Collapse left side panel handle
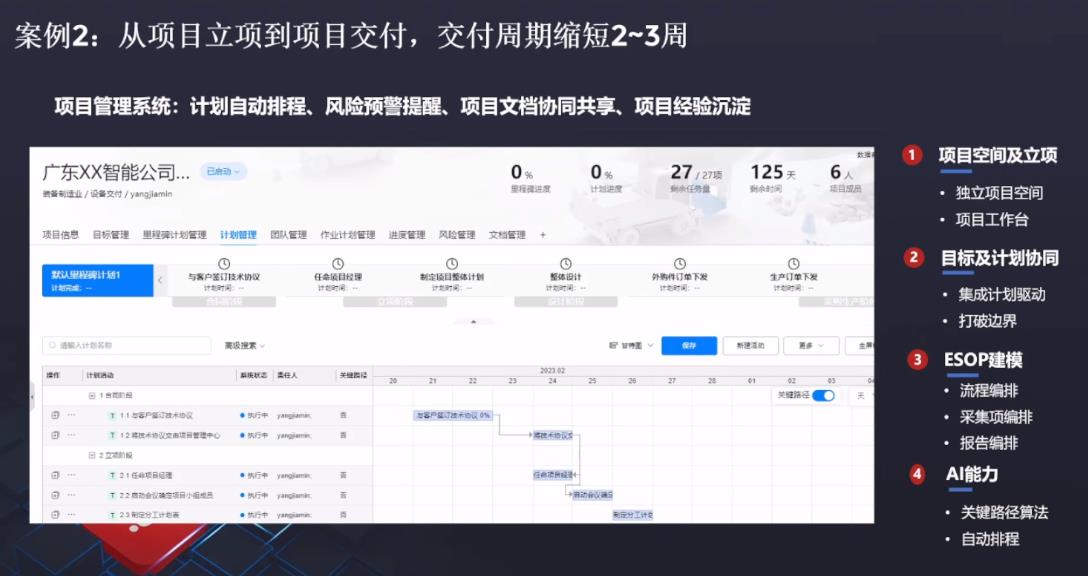The image size is (1088, 576). click(33, 397)
